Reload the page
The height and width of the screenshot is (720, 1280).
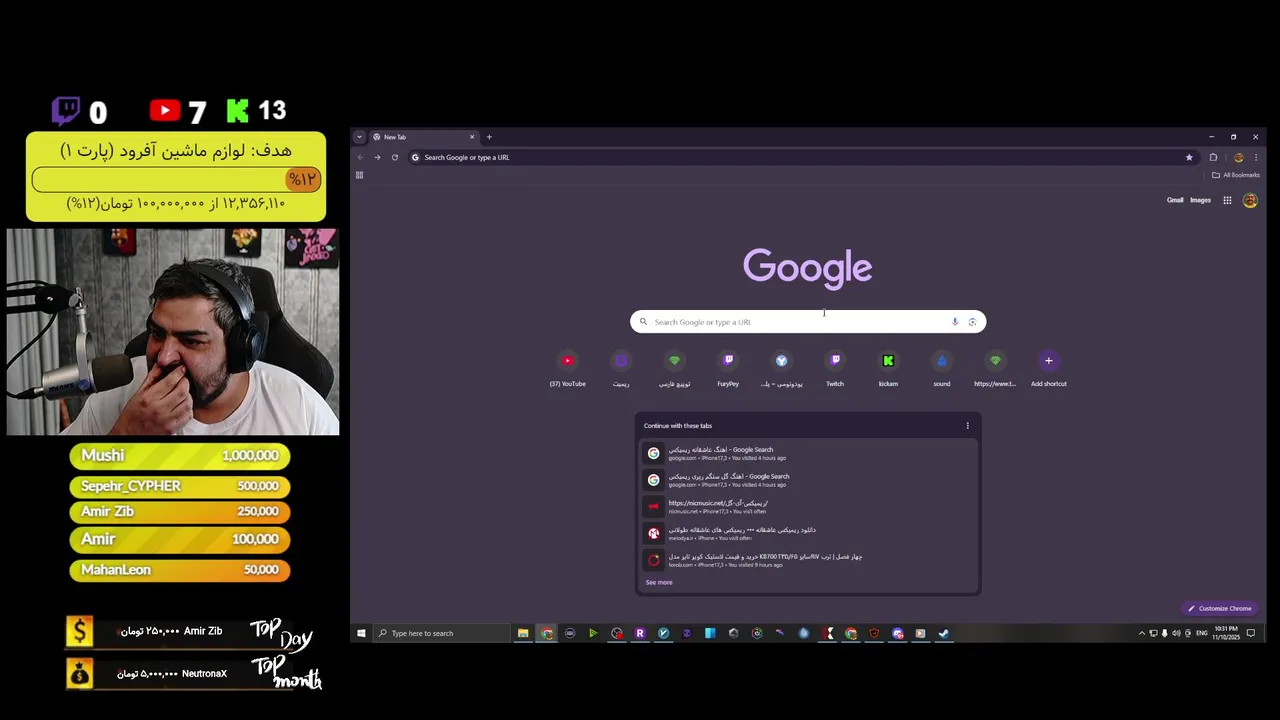pyautogui.click(x=395, y=157)
